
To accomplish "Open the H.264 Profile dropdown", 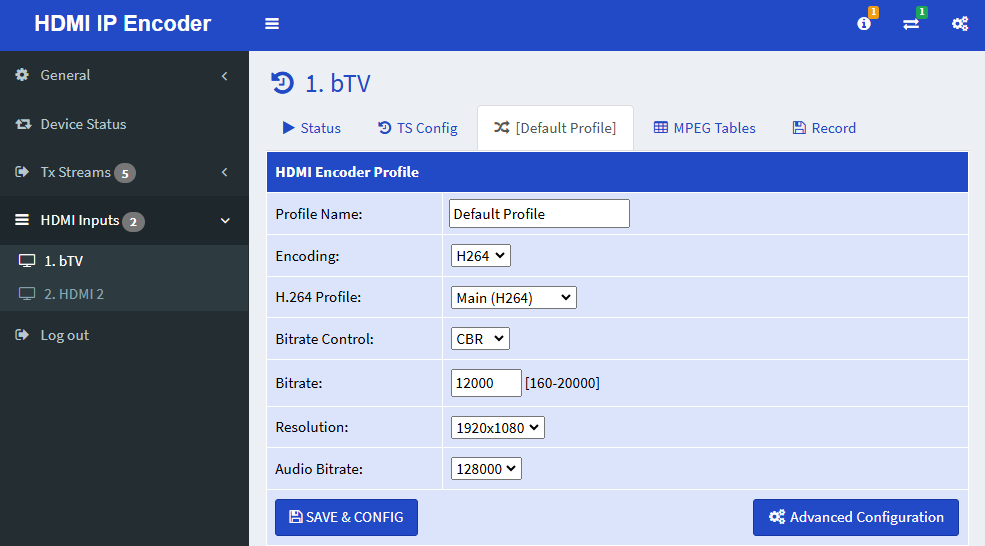I will pyautogui.click(x=514, y=298).
